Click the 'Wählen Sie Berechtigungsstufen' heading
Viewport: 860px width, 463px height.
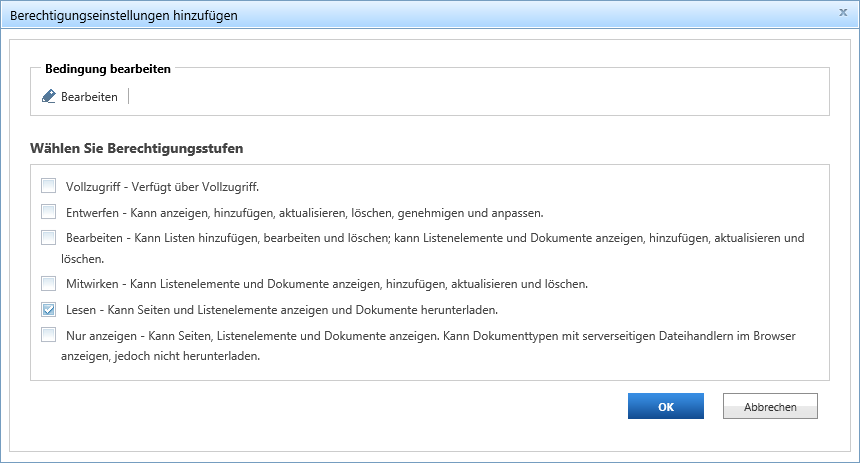[137, 149]
